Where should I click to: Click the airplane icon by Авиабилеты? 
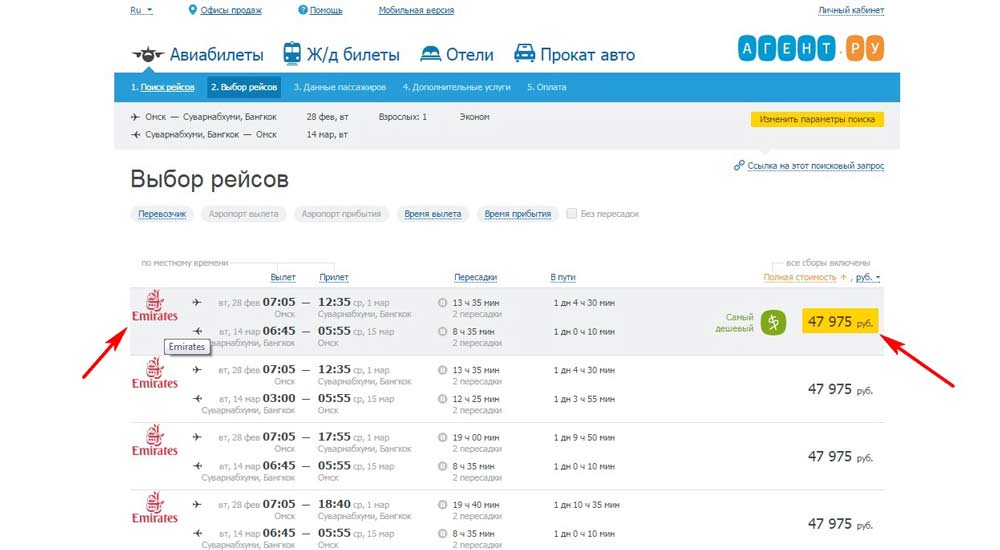148,54
